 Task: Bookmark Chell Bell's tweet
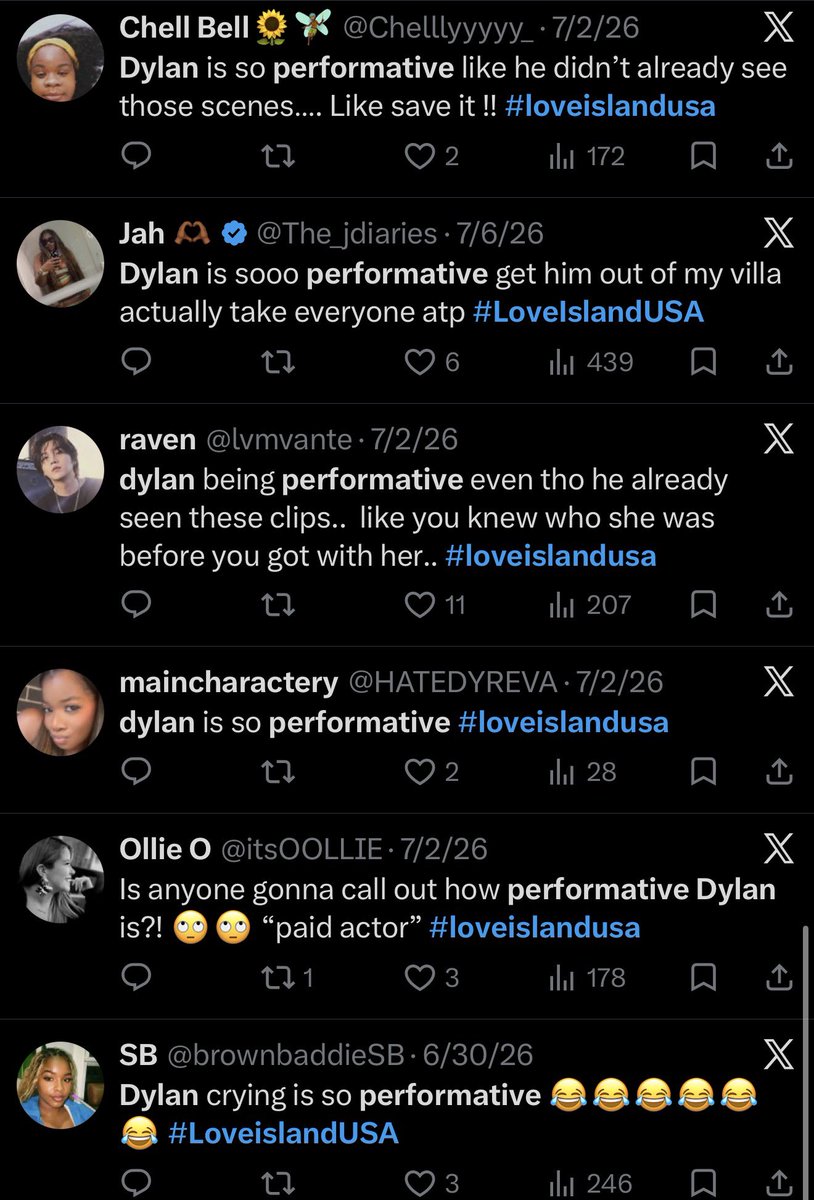704,156
